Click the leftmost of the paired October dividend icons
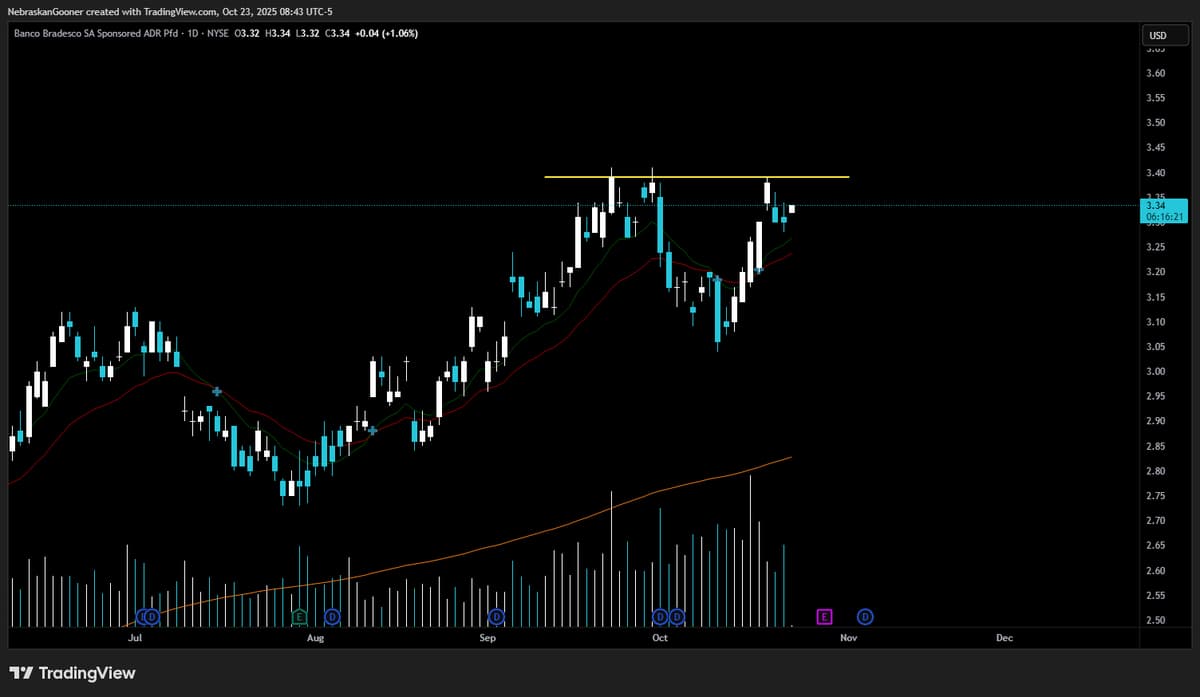Image resolution: width=1200 pixels, height=697 pixels. point(658,617)
